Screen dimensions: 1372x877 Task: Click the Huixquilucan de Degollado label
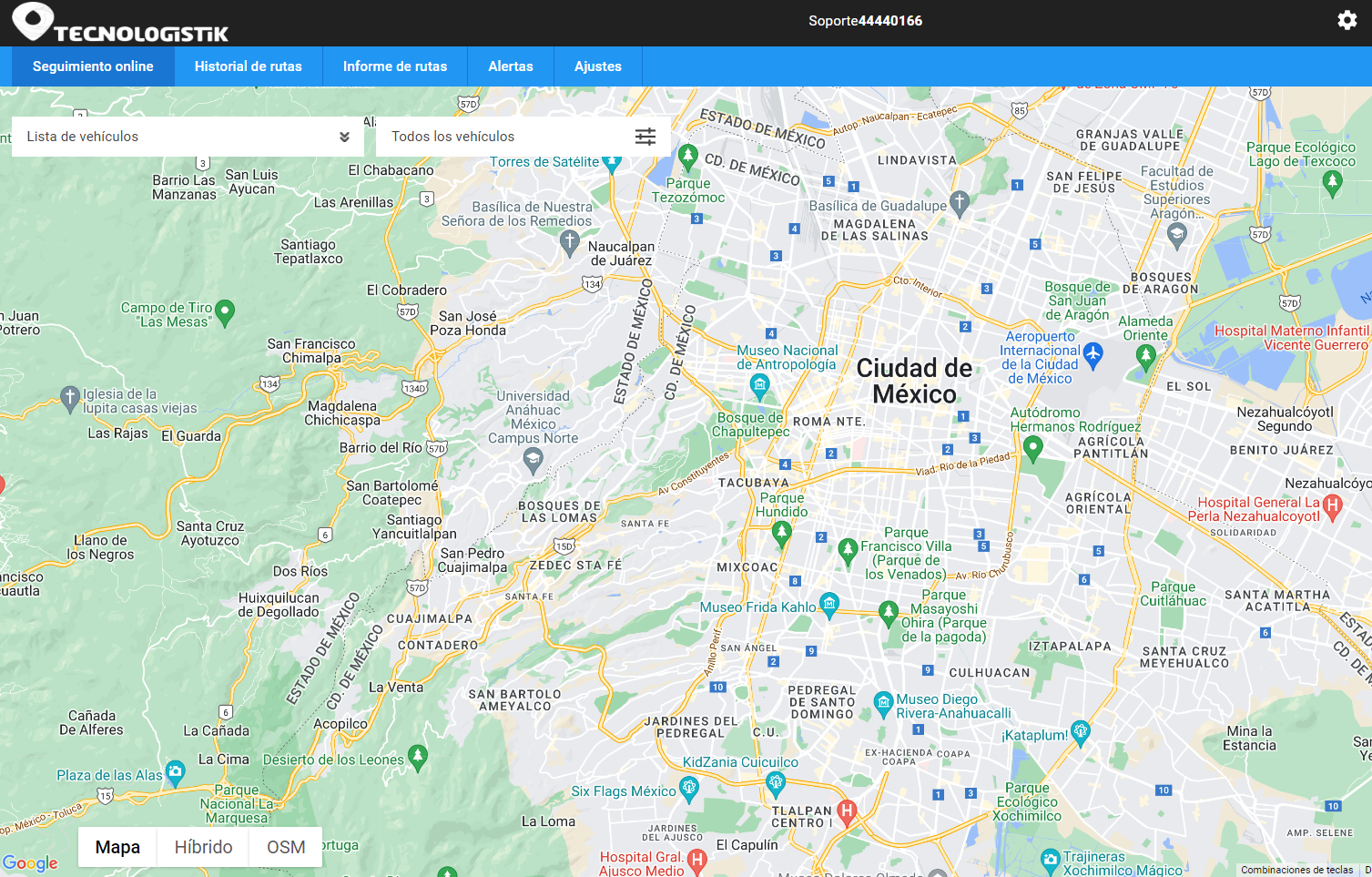[x=279, y=605]
